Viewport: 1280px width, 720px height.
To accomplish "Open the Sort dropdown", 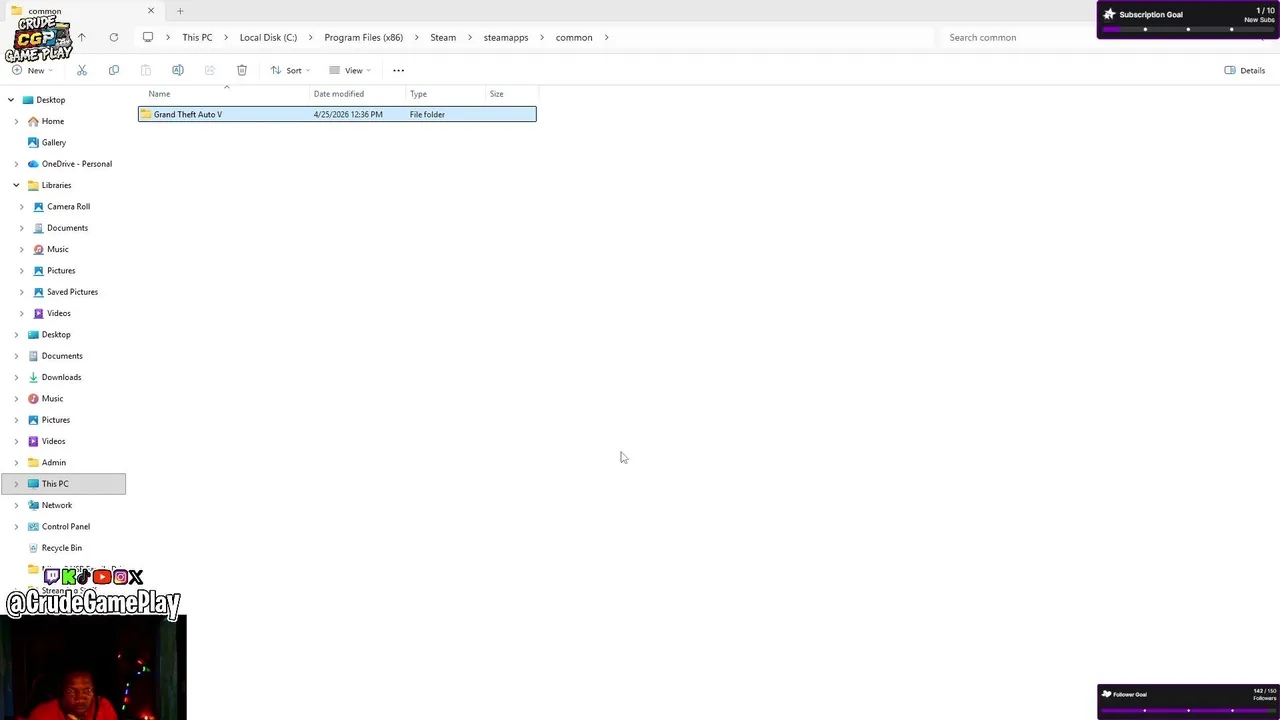I will pos(290,70).
